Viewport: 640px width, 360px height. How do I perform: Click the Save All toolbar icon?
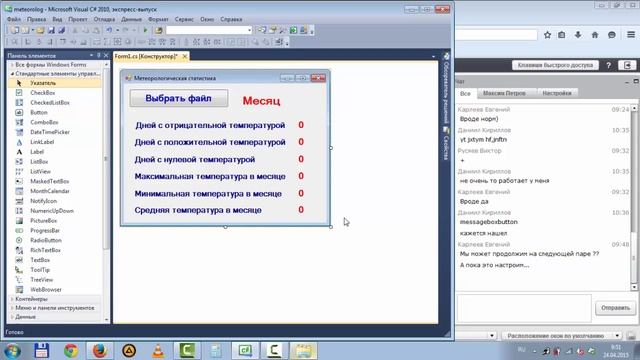(62, 30)
